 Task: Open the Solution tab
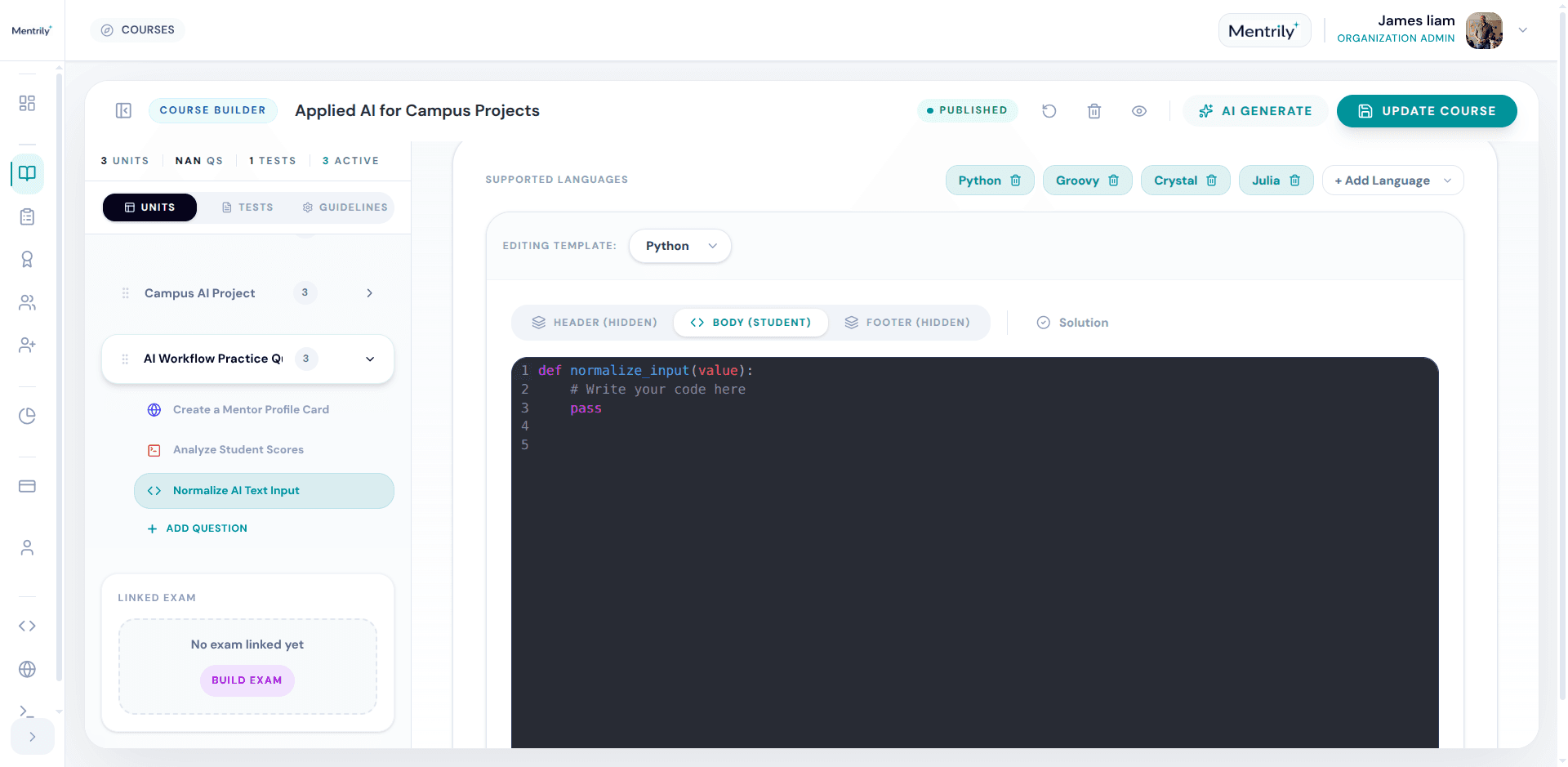pos(1072,323)
